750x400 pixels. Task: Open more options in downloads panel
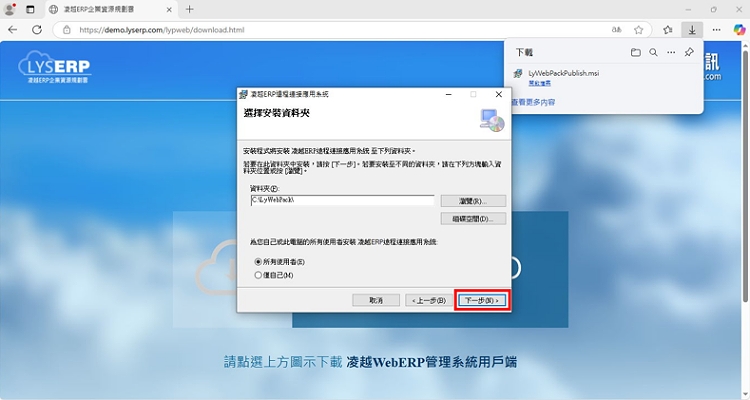[671, 52]
